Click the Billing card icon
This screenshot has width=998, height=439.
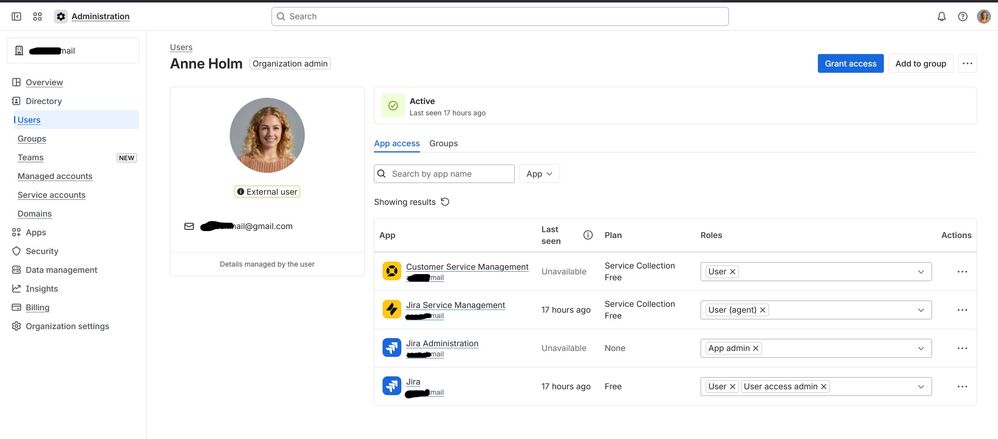[x=17, y=307]
